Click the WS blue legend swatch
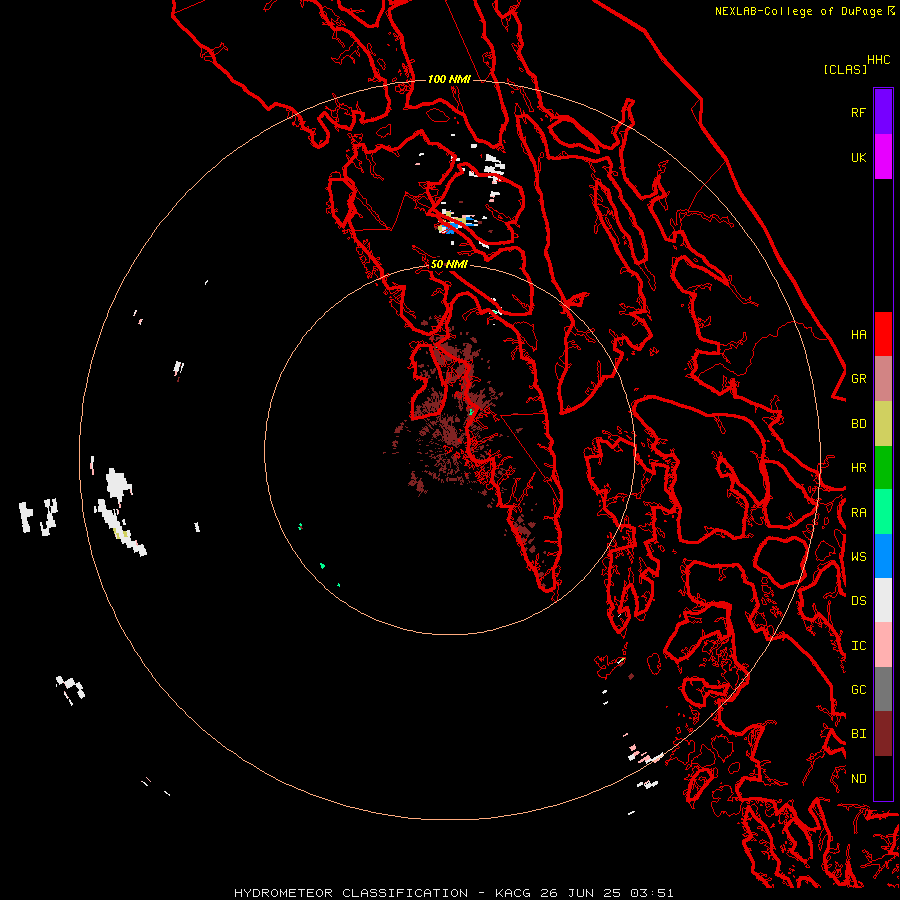 [x=883, y=556]
